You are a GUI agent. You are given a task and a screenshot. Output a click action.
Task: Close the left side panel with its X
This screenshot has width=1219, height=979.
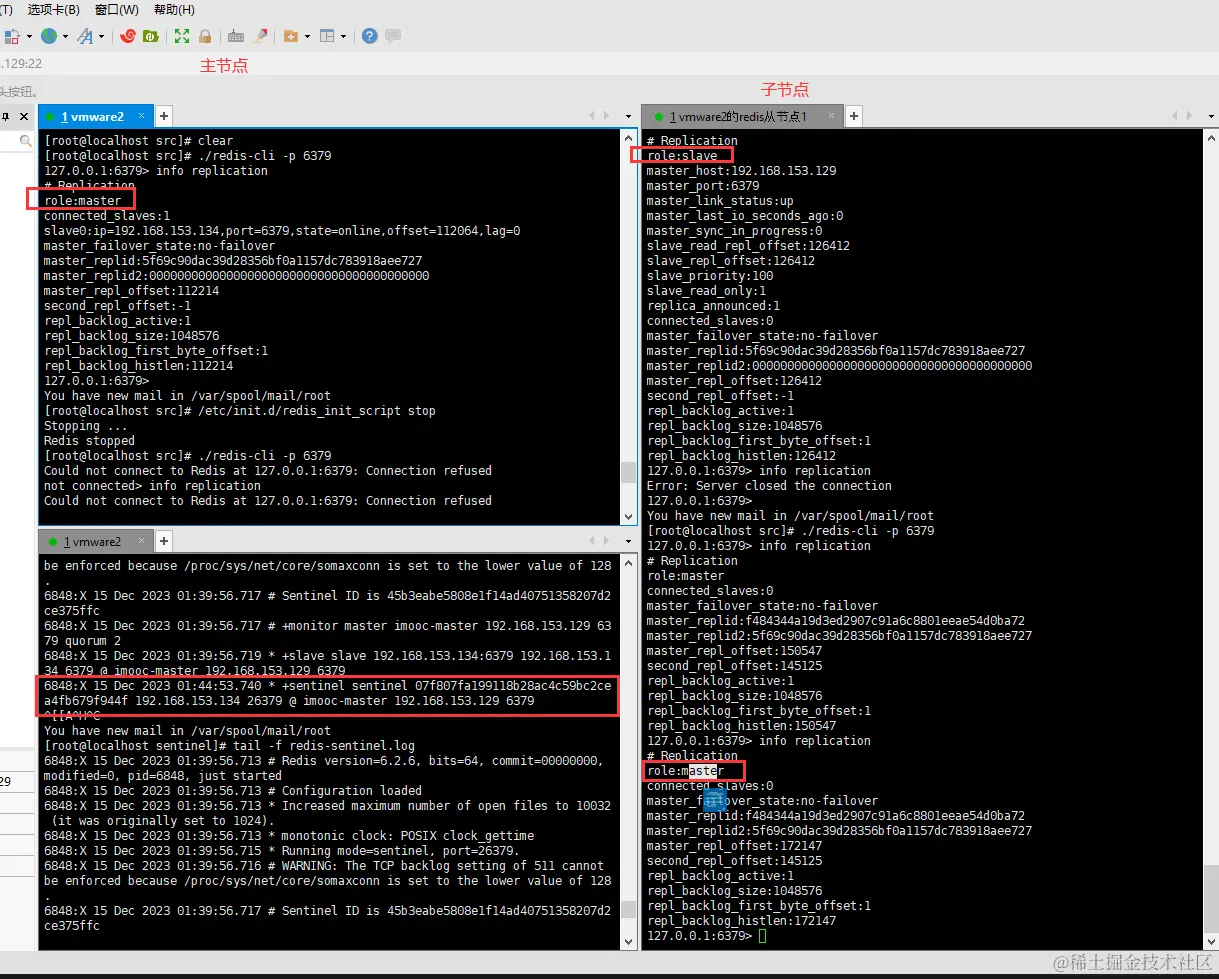[25, 117]
